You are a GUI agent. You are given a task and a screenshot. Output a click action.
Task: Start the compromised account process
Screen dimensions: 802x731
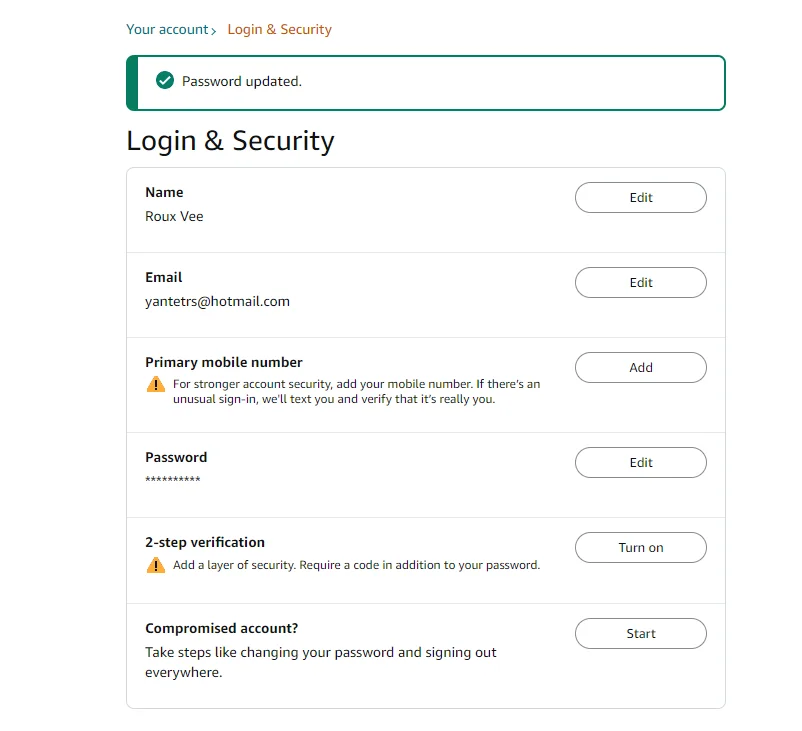pos(640,633)
